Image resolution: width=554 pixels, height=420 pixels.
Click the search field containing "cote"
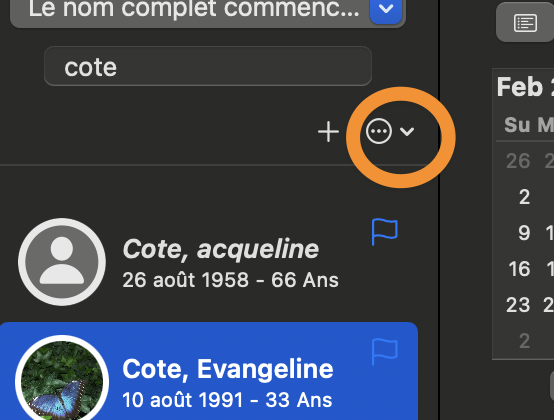[208, 66]
